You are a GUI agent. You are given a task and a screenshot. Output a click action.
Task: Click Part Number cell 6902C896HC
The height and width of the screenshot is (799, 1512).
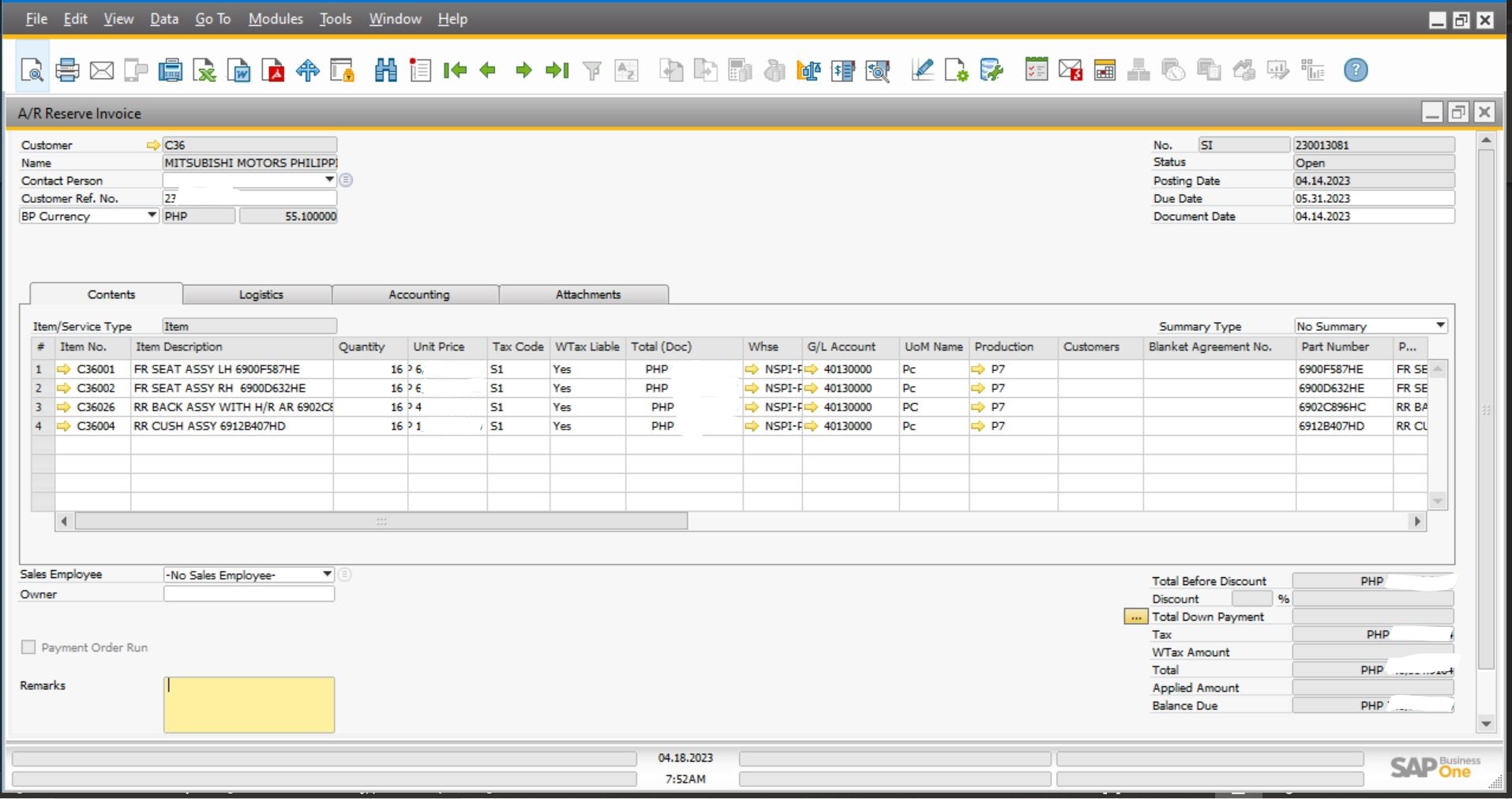(x=1344, y=407)
